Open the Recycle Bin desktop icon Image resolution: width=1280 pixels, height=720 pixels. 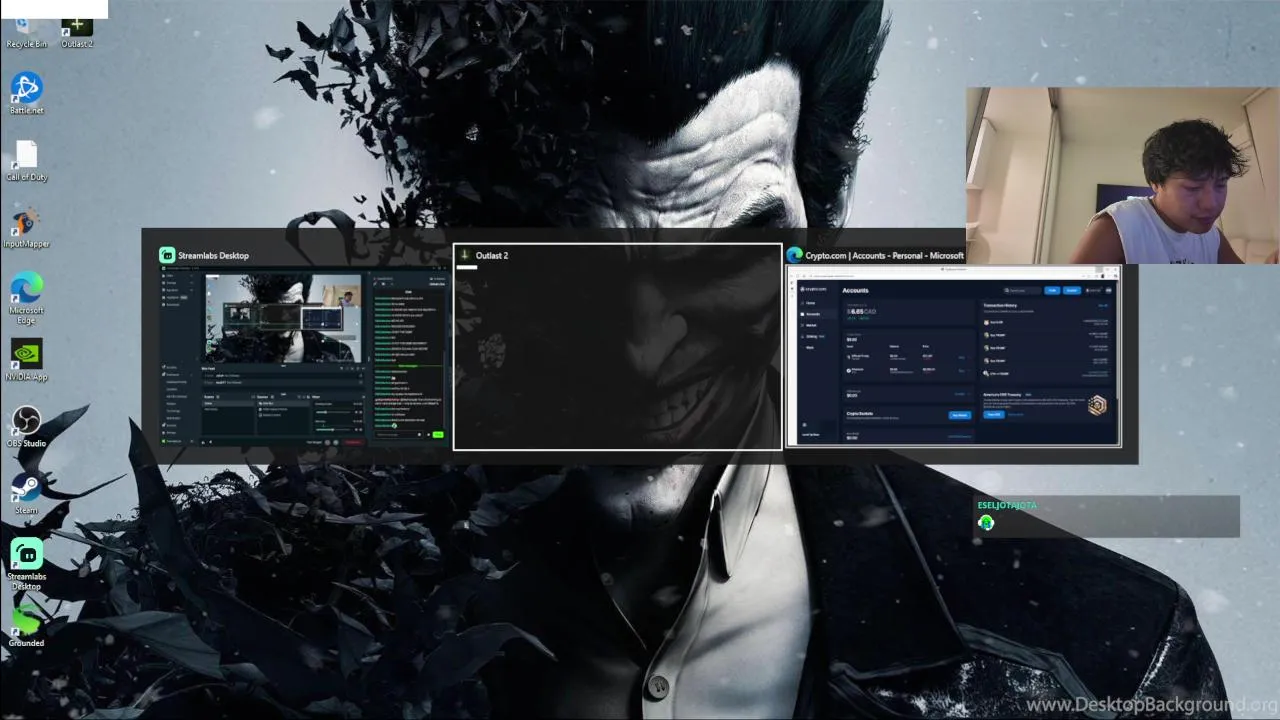coord(26,34)
